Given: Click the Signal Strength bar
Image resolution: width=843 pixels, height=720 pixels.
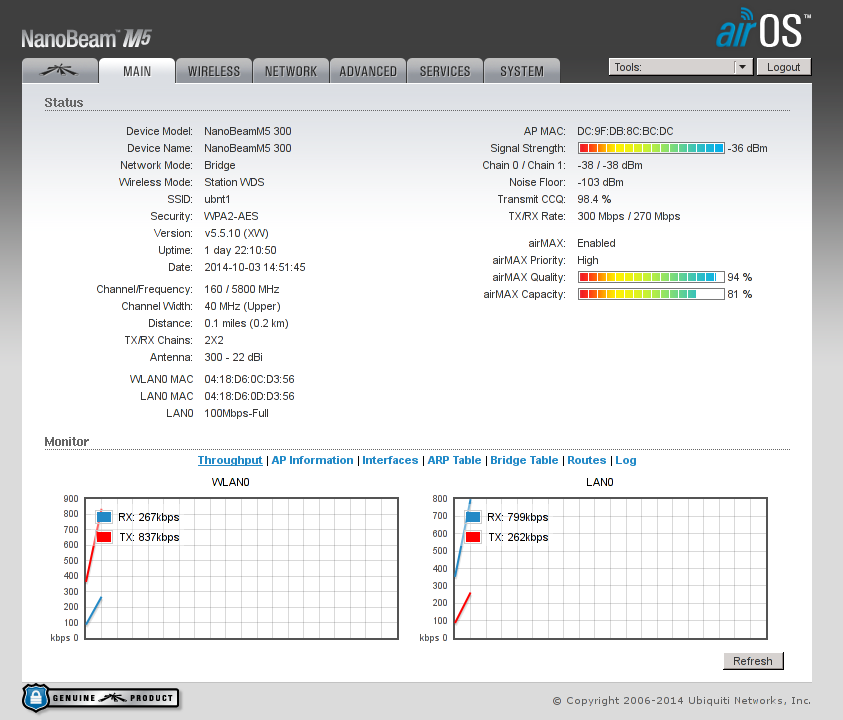Looking at the screenshot, I should click(651, 148).
